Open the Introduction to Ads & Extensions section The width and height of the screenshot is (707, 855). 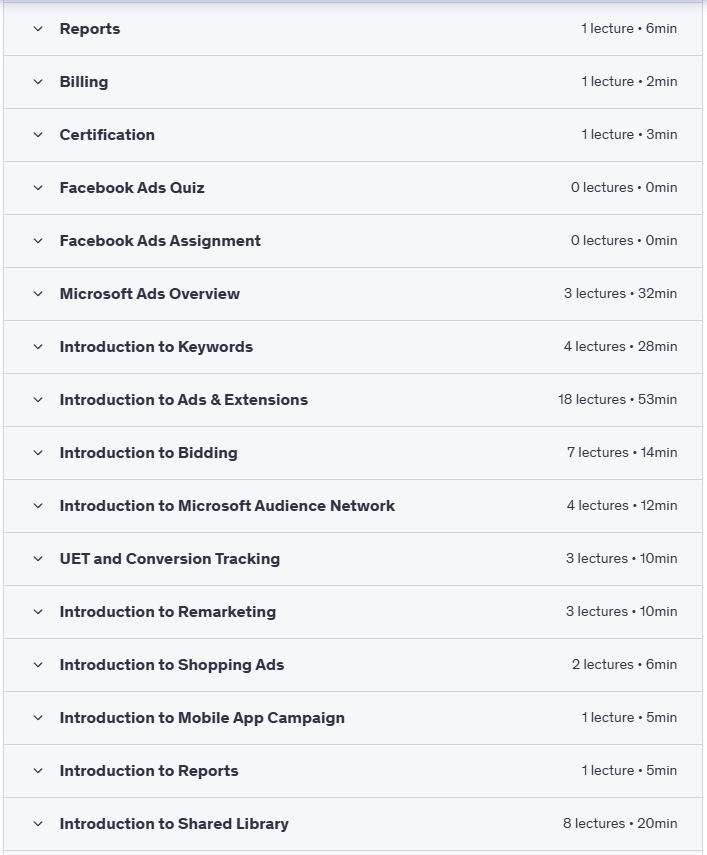point(183,400)
